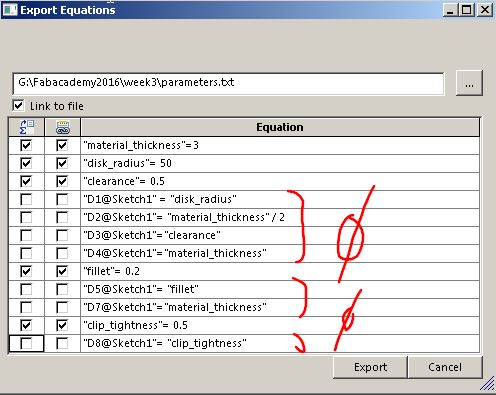Maximize the Export Equations window

pyautogui.click(x=467, y=10)
